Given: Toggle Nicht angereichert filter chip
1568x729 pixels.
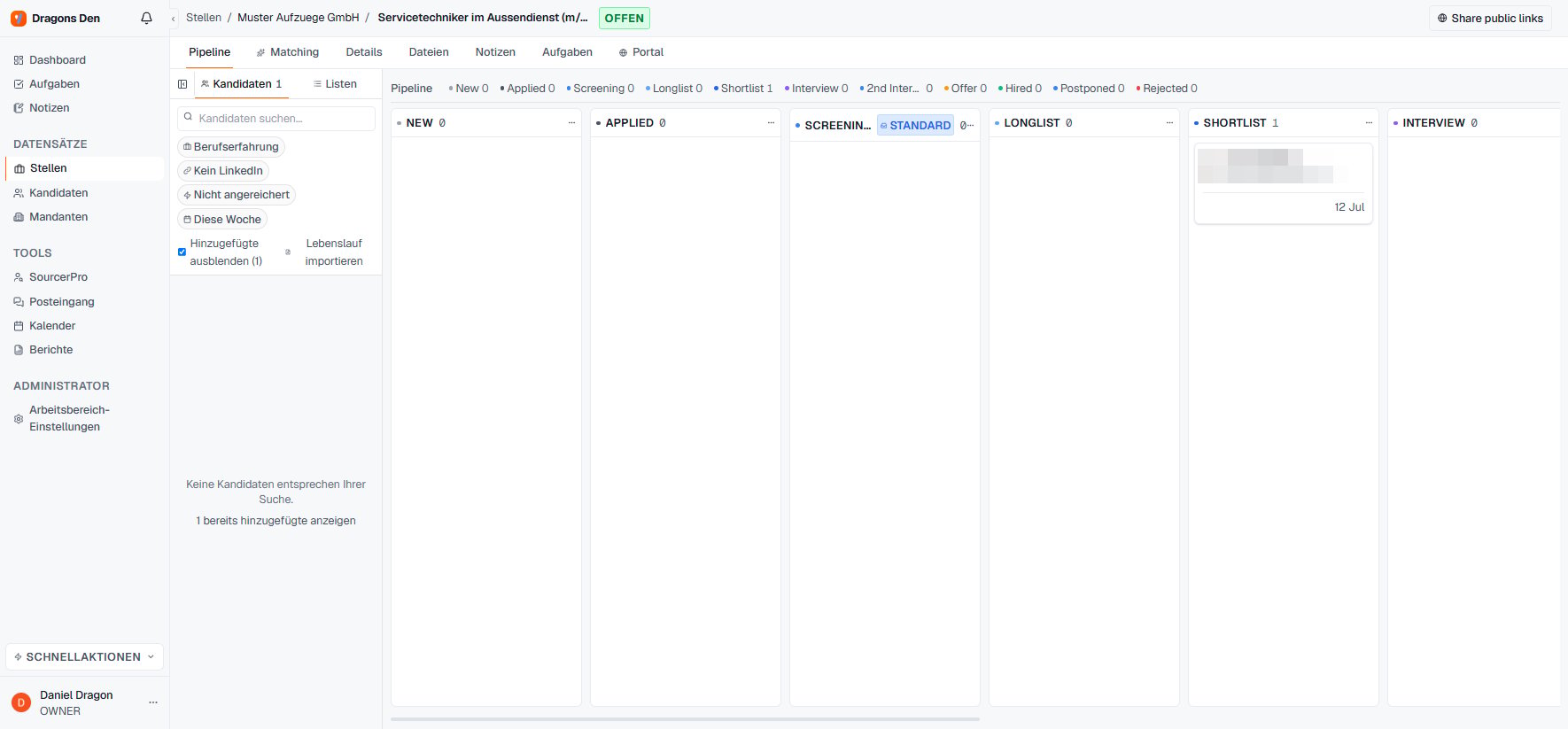Looking at the screenshot, I should pos(237,195).
